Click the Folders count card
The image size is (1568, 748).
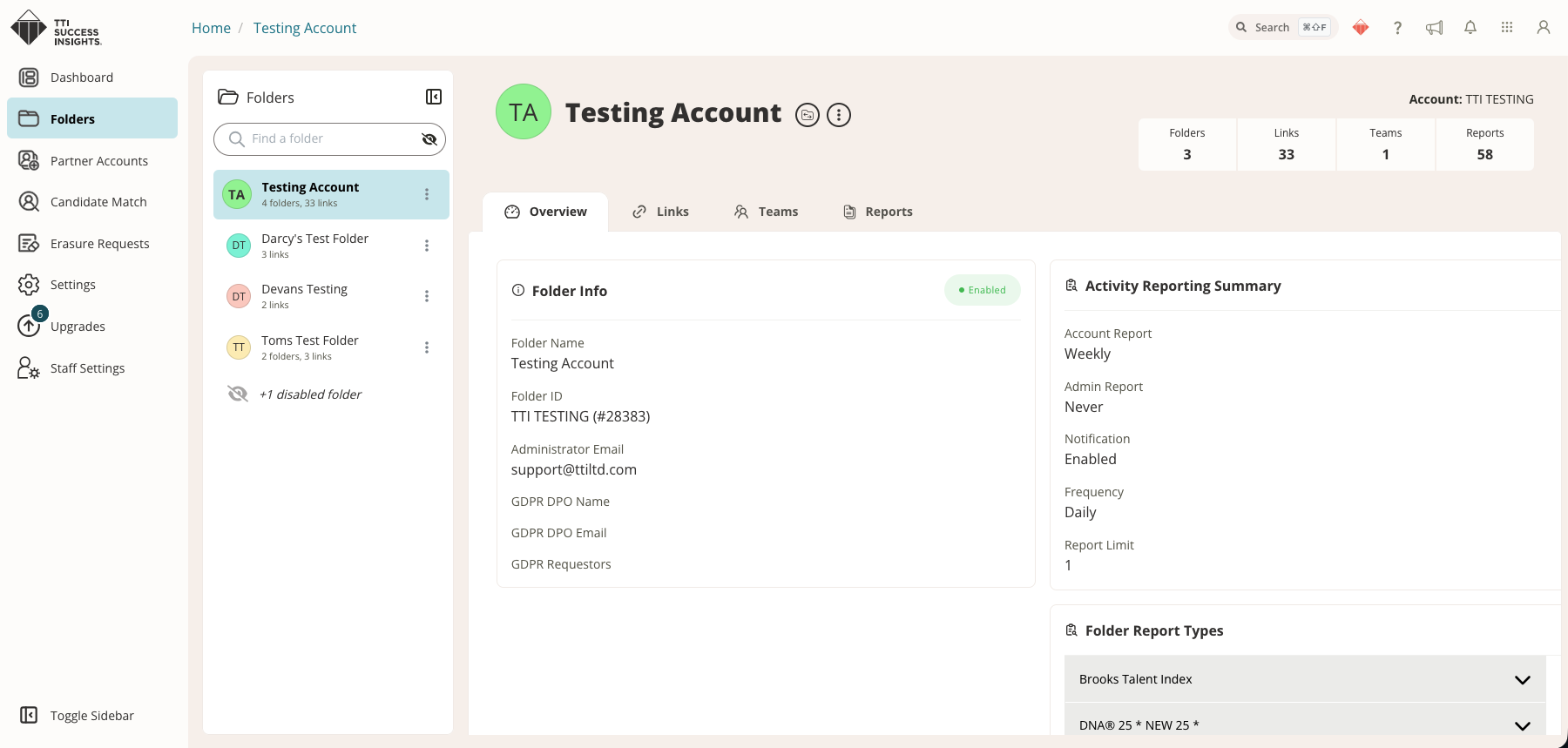(1187, 145)
